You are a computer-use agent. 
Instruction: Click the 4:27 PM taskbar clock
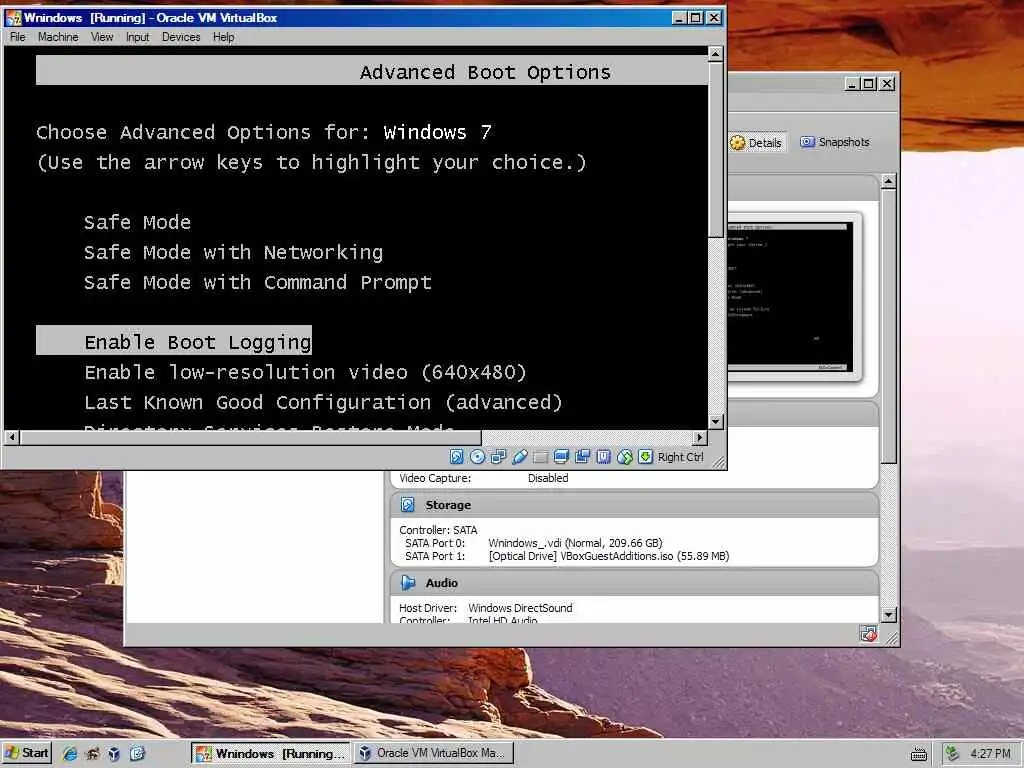[990, 754]
